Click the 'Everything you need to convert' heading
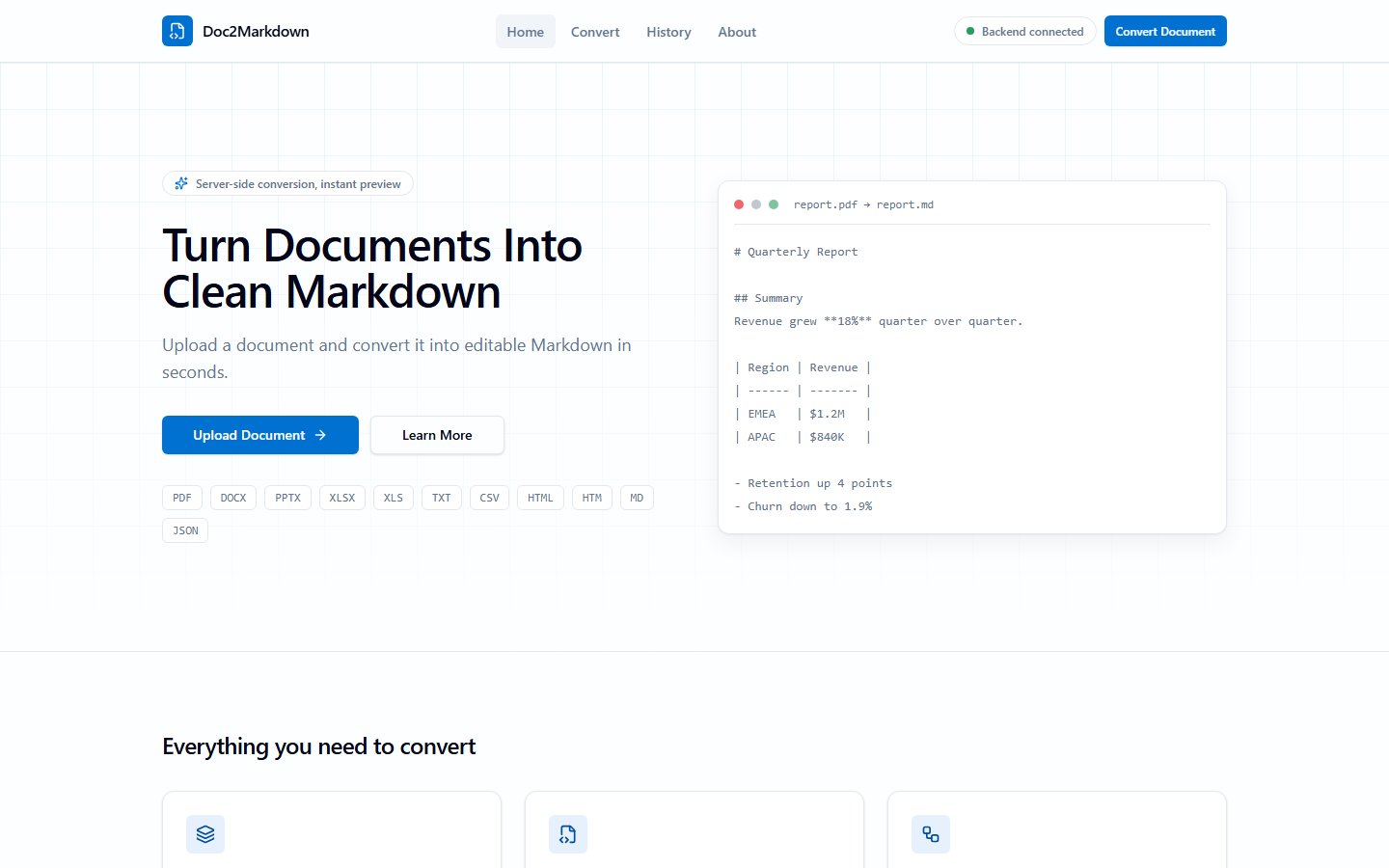 [319, 746]
